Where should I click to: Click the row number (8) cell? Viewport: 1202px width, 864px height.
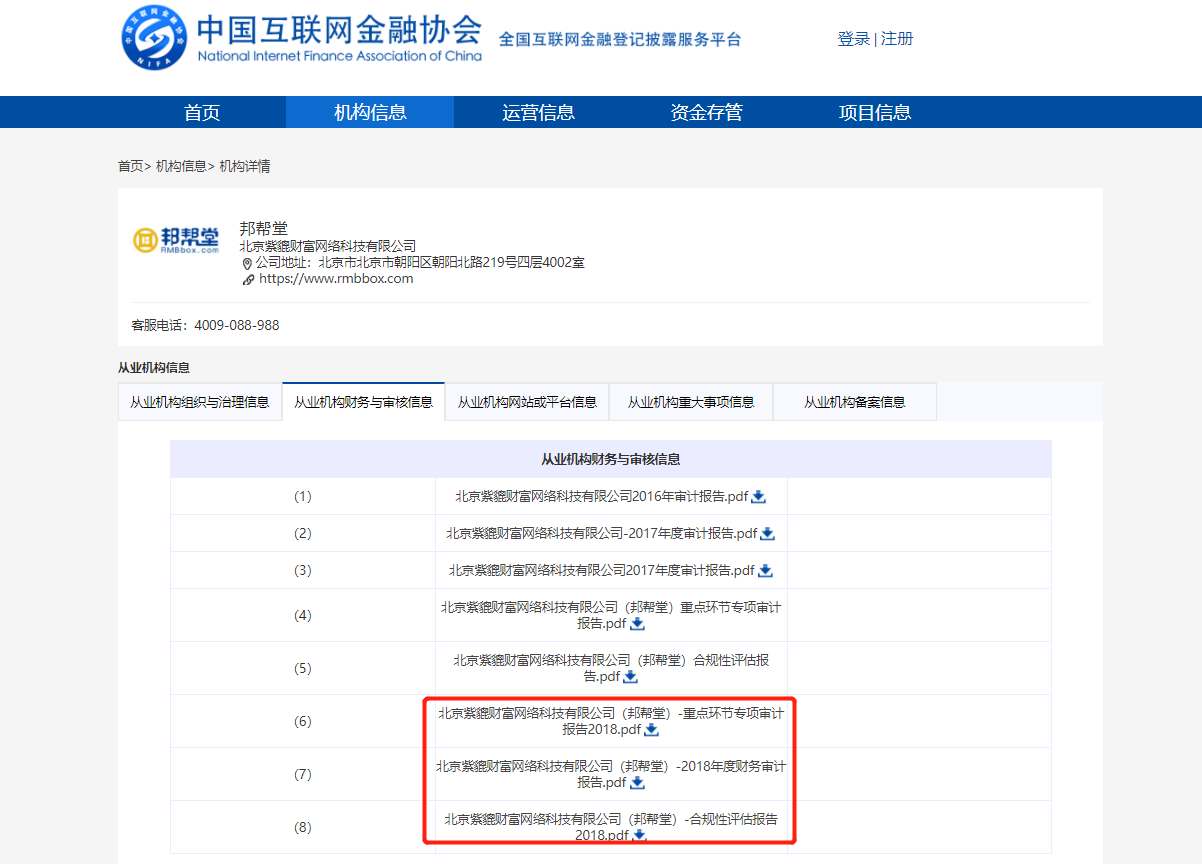303,827
